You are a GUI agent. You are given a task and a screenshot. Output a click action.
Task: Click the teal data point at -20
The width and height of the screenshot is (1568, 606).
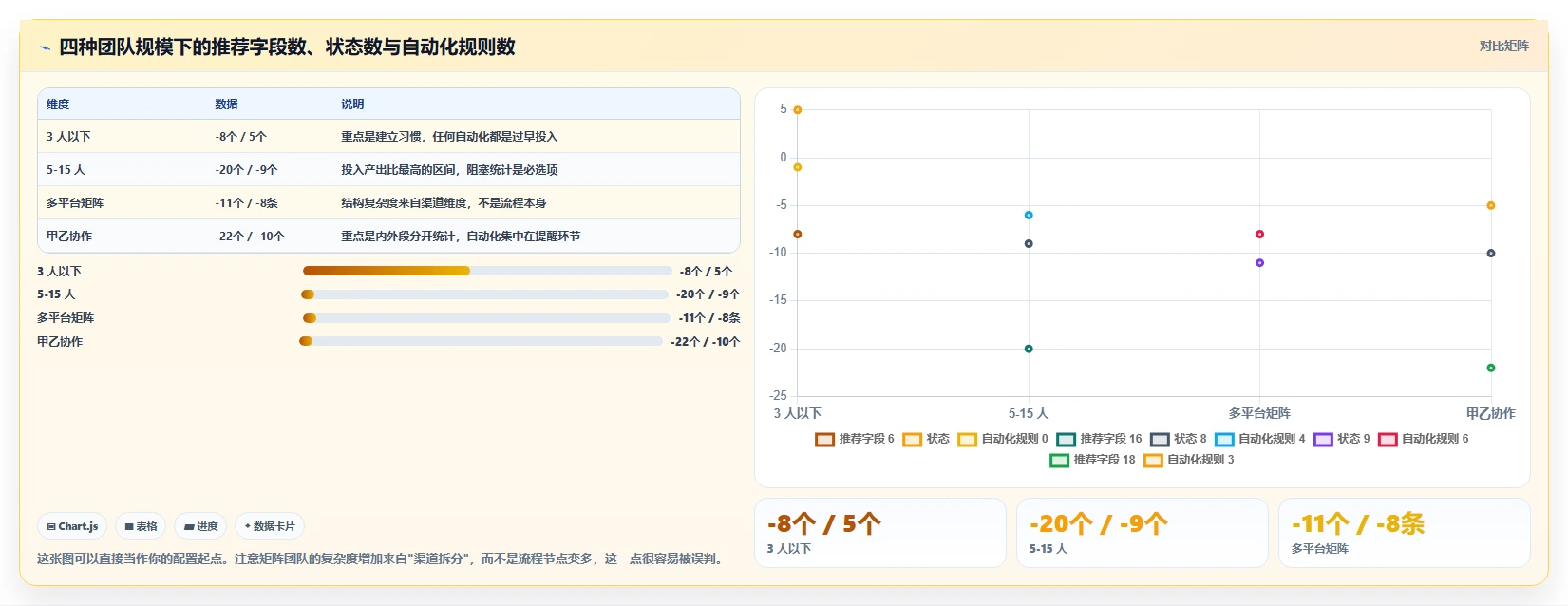tap(1029, 349)
